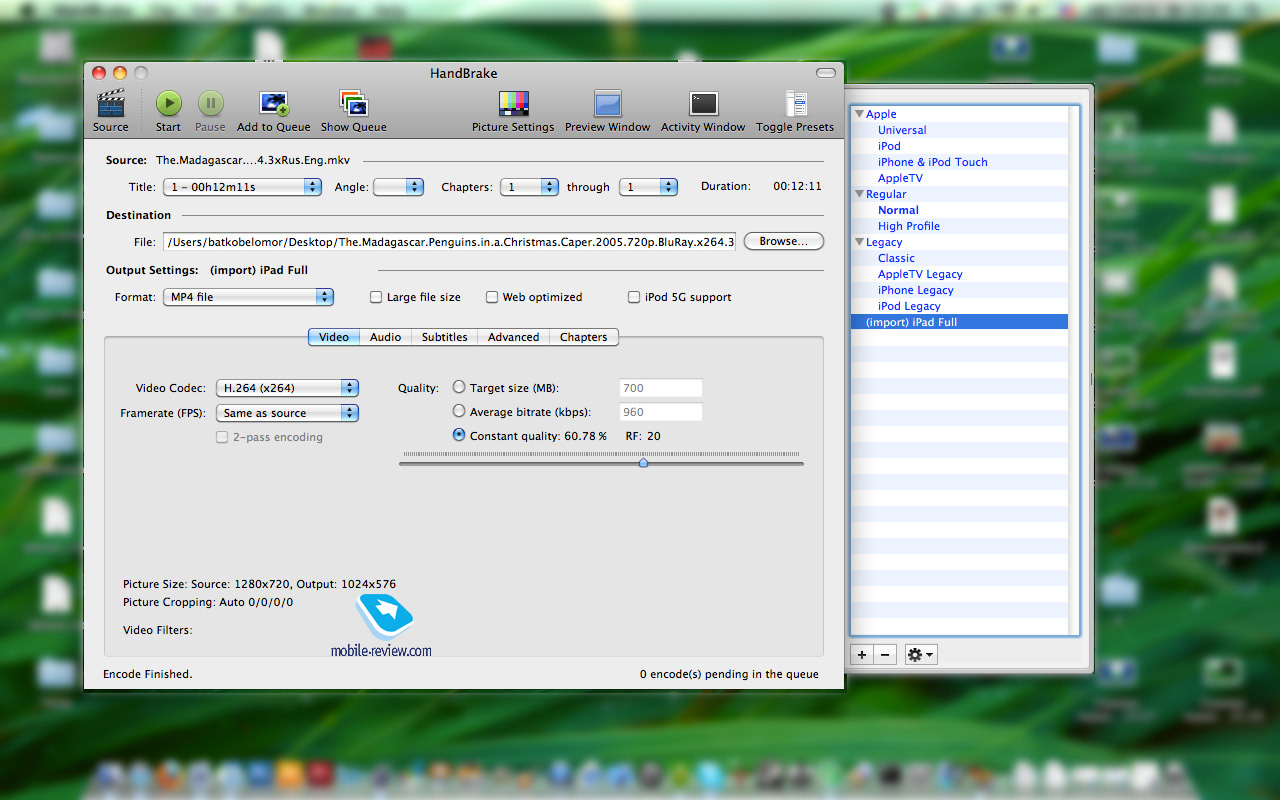Click the presets list scrollbar

[x=1073, y=370]
